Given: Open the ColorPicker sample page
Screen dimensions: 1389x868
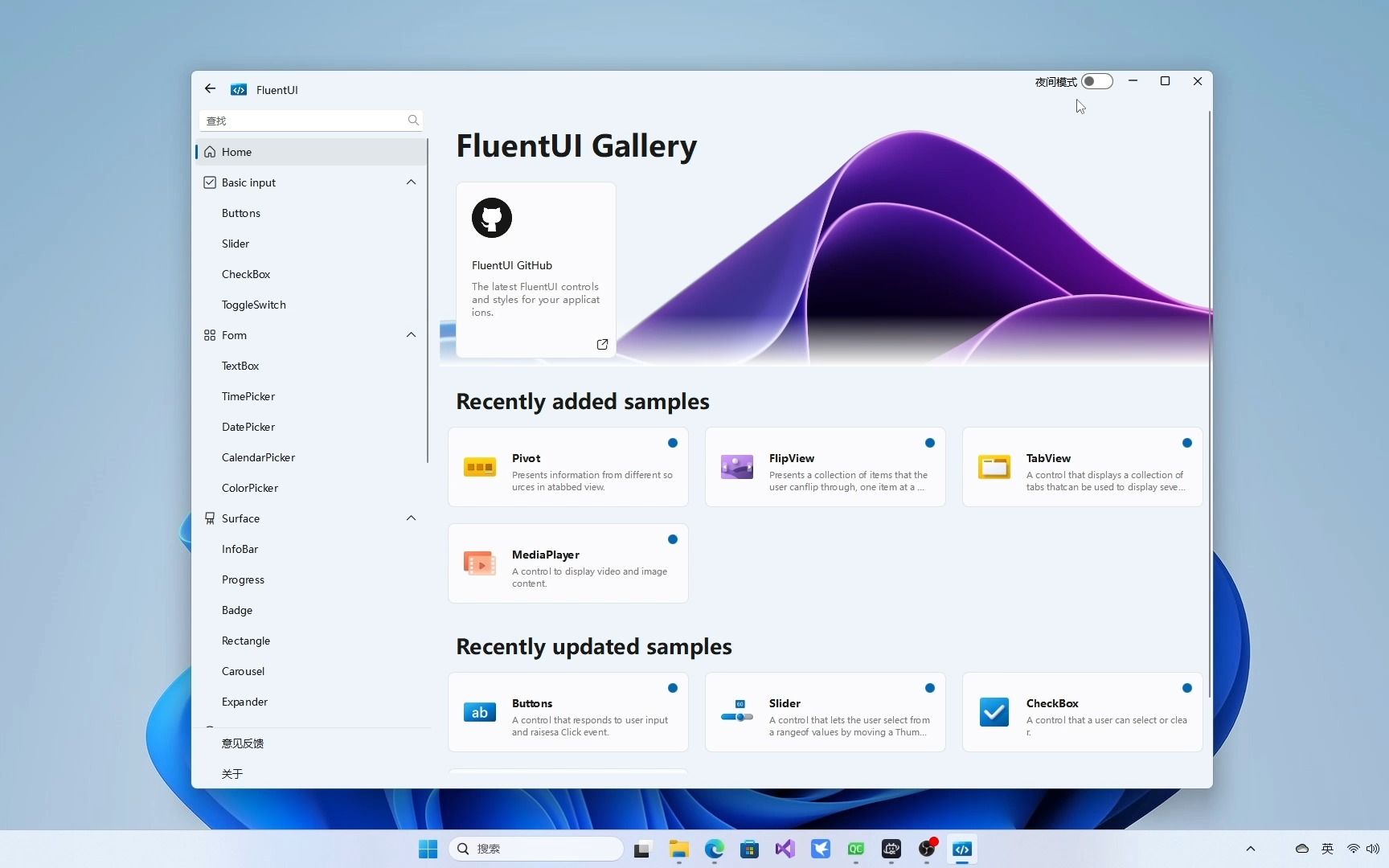Looking at the screenshot, I should click(249, 488).
